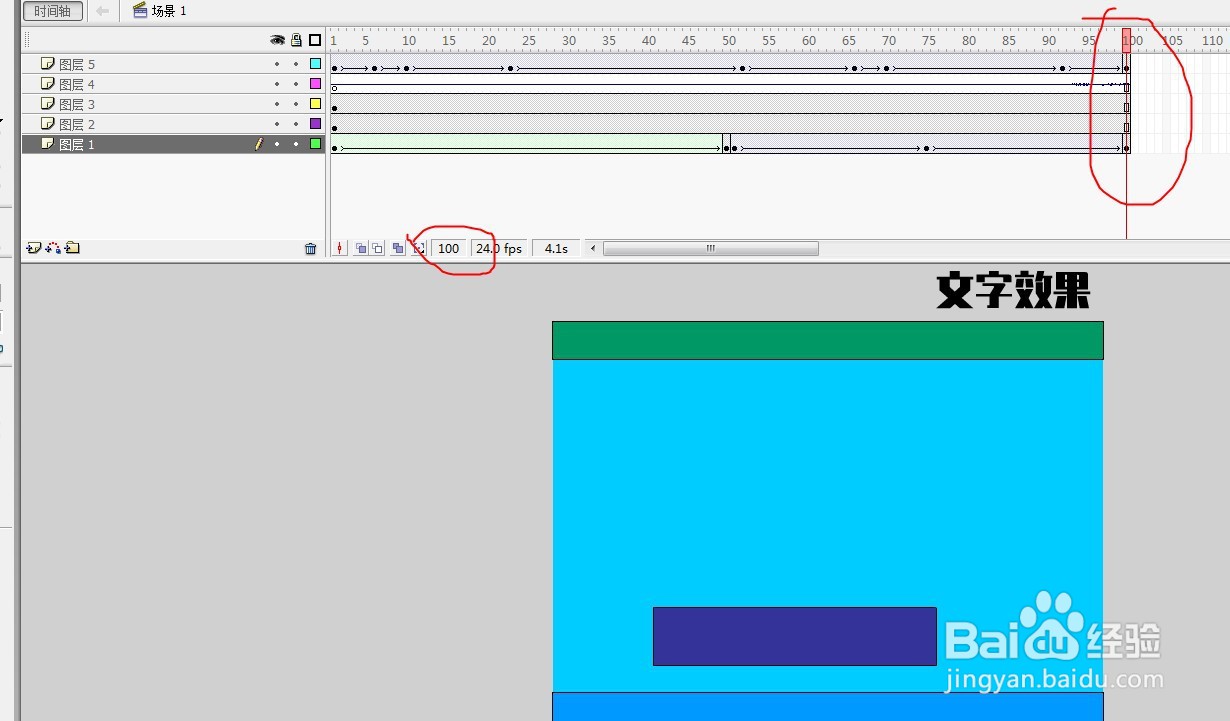Viewport: 1230px width, 721px height.
Task: Open the 场景 1 scene label
Action: (x=159, y=11)
